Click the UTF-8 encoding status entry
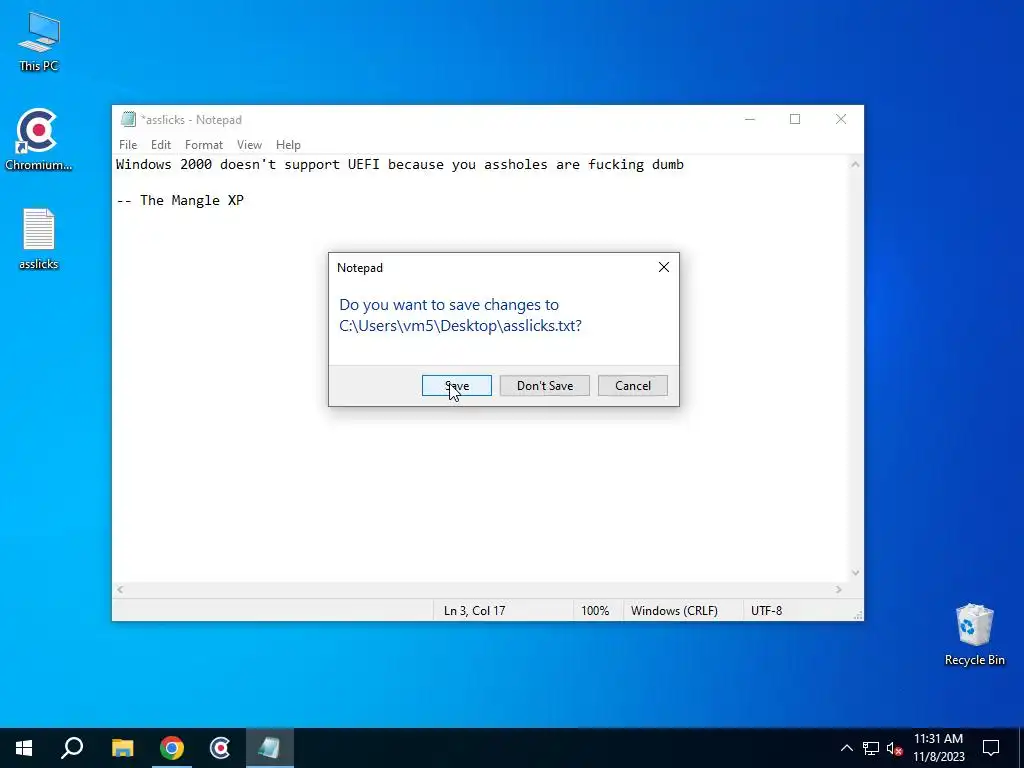Screen dimensions: 1024x768 [x=766, y=611]
